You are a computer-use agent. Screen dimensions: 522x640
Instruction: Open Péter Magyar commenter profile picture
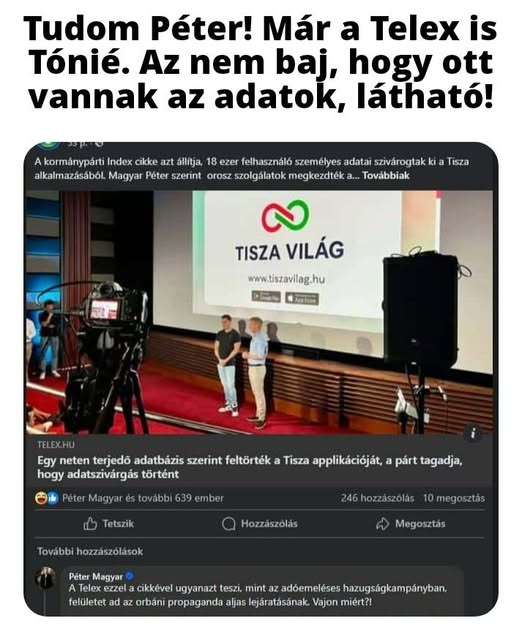click(45, 577)
